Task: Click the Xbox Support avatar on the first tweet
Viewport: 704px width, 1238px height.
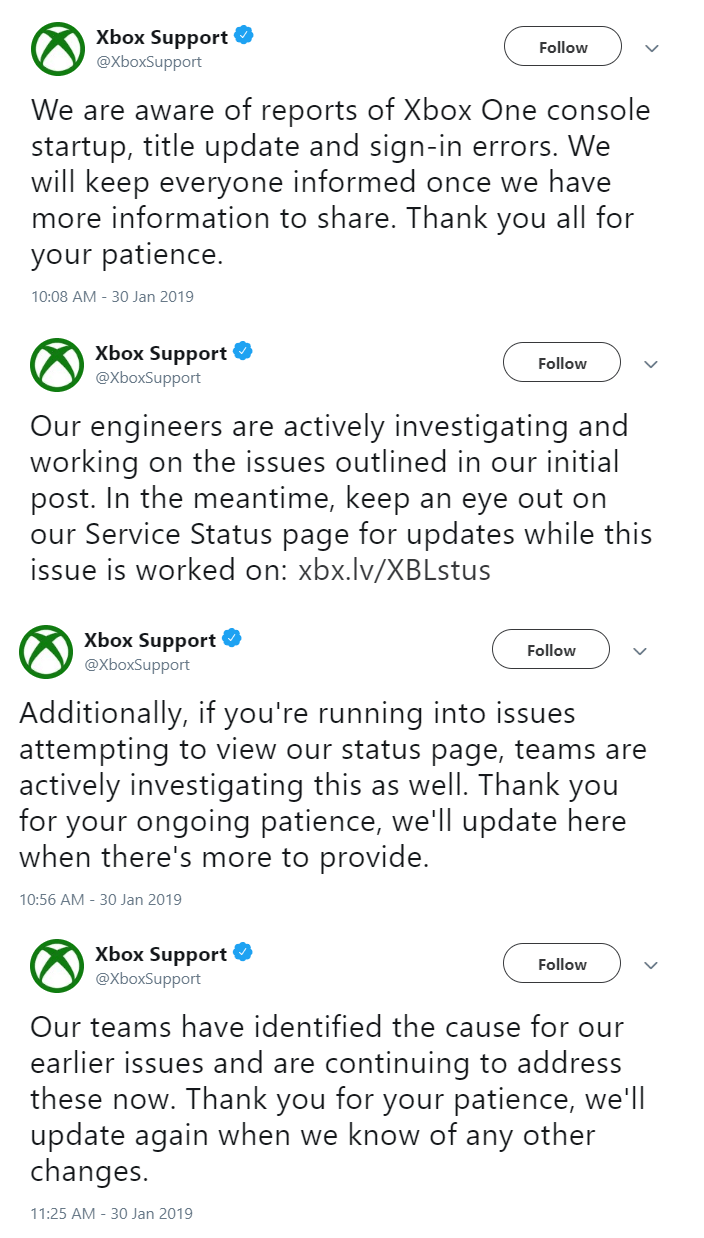Action: coord(57,46)
